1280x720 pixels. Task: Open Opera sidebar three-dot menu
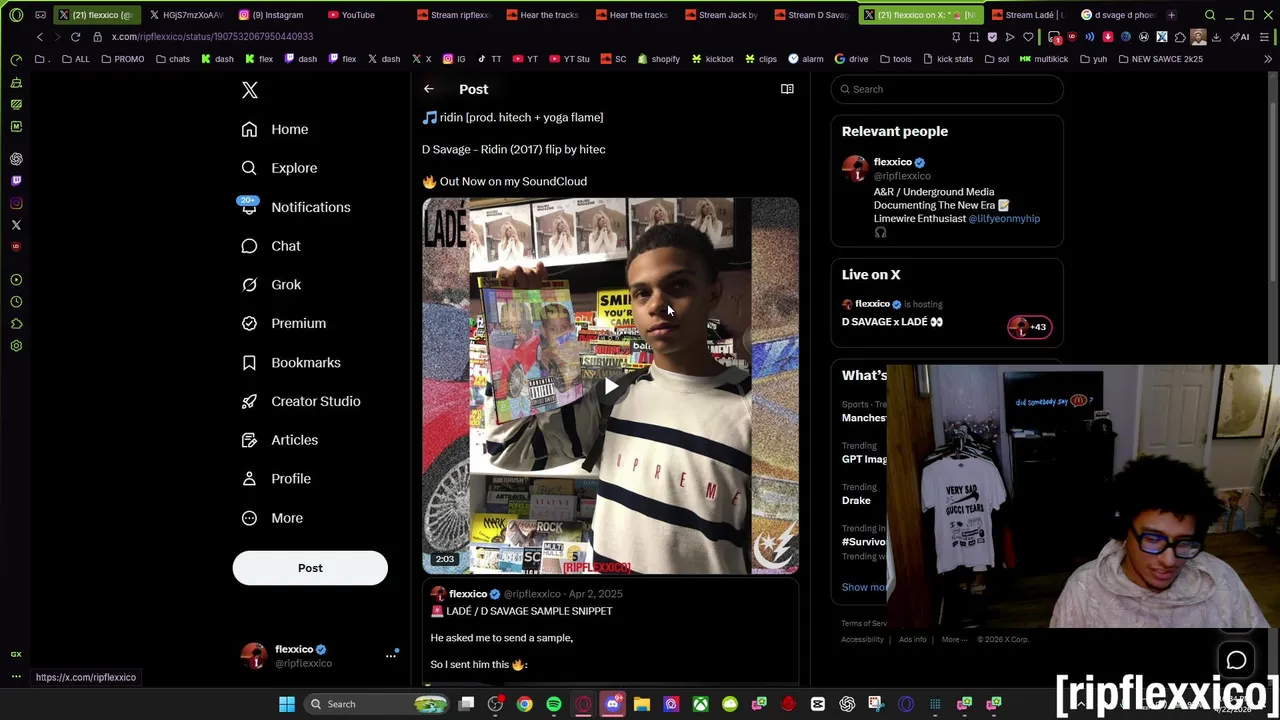click(x=16, y=677)
